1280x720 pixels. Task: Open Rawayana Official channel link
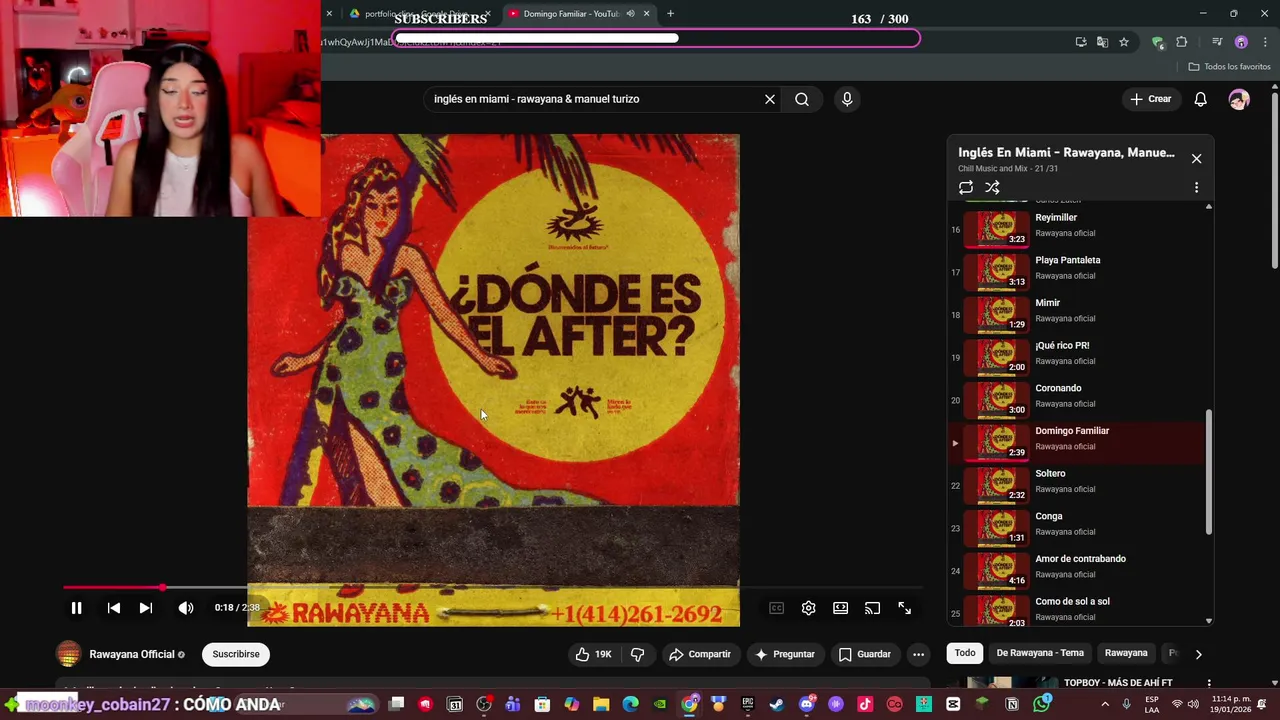coord(132,654)
